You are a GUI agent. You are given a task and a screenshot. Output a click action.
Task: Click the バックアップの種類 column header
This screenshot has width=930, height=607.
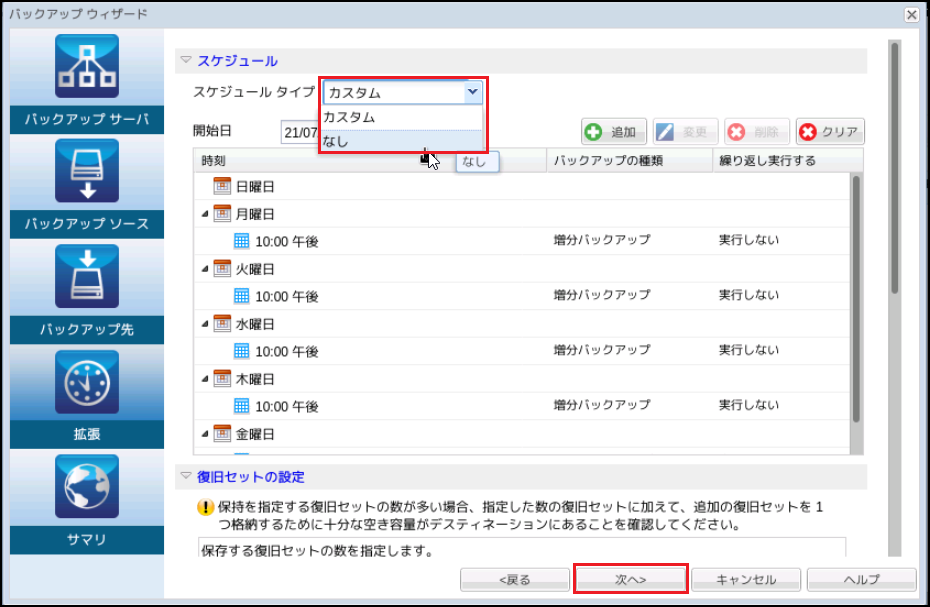tap(629, 160)
